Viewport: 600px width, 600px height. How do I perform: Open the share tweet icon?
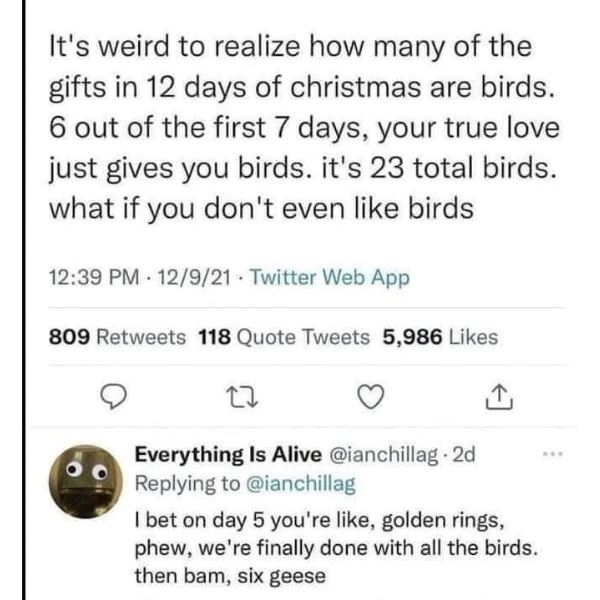click(497, 399)
